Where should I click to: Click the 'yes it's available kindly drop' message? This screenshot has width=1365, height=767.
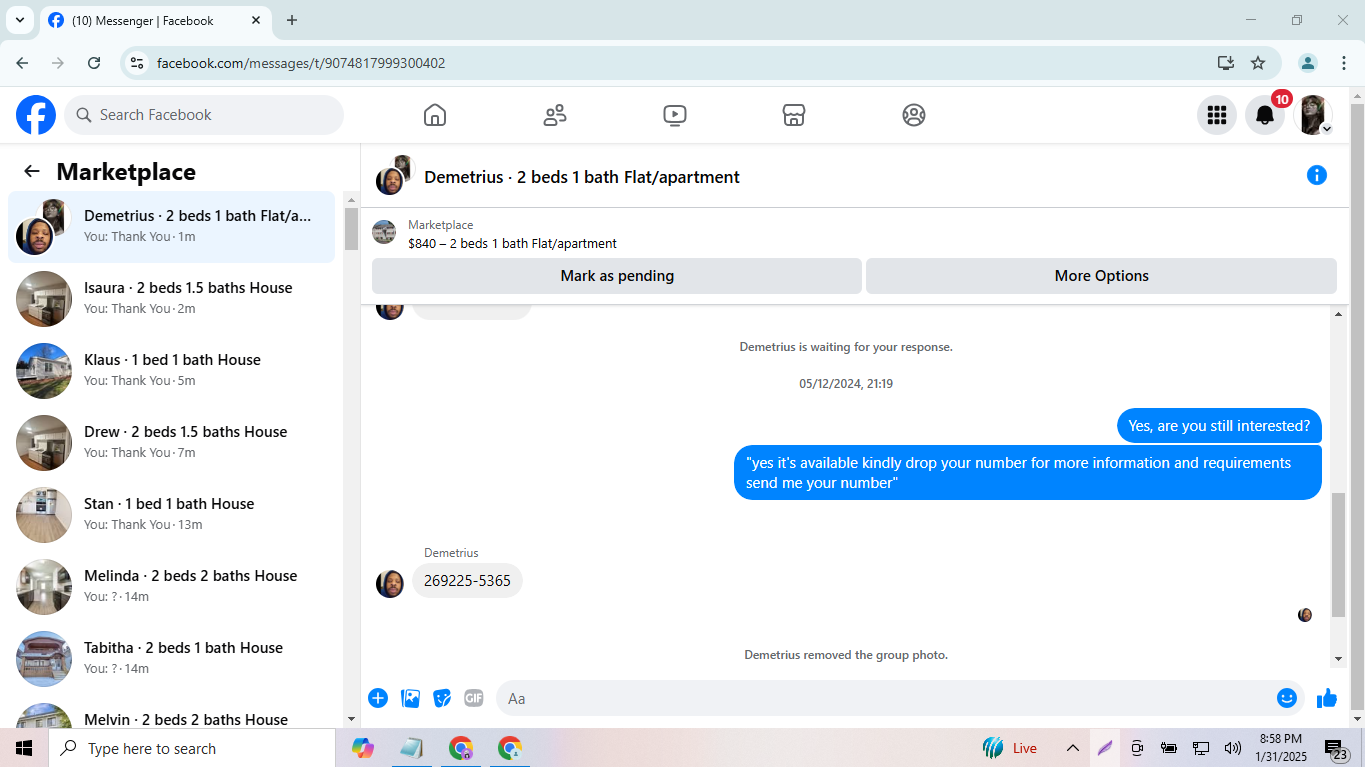click(1027, 473)
